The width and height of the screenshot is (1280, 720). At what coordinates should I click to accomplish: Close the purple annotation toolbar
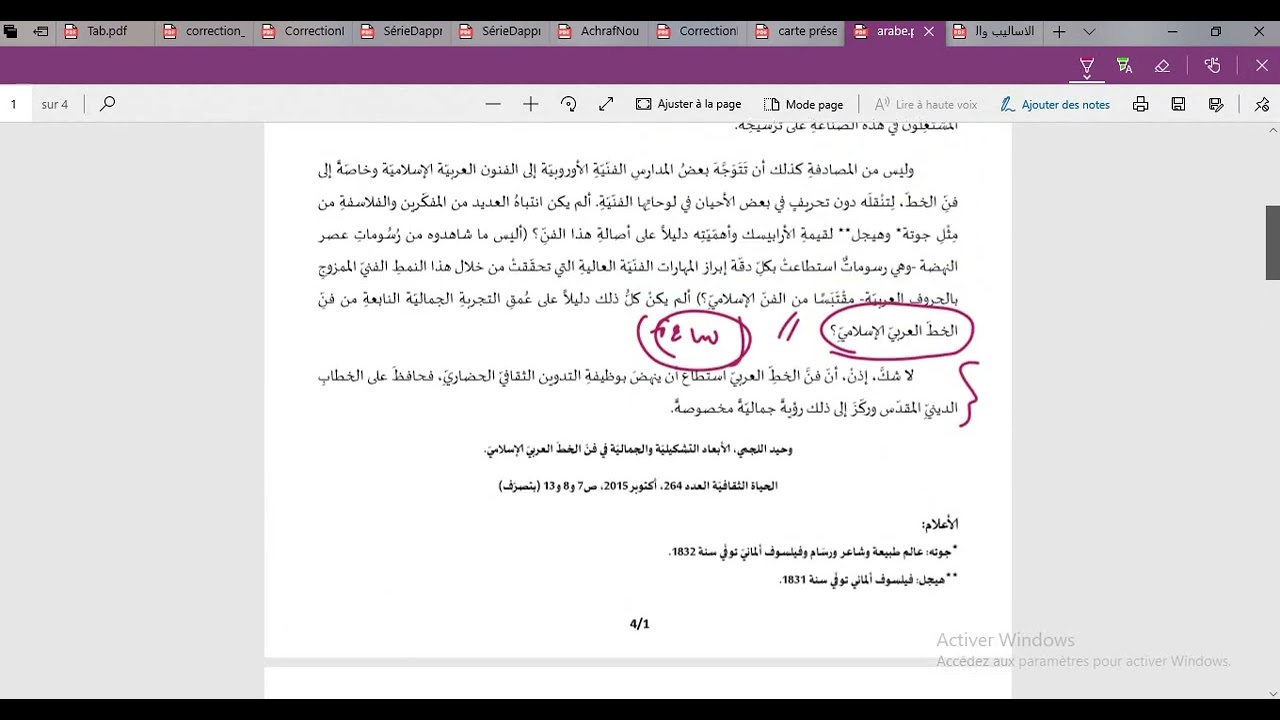click(1262, 66)
